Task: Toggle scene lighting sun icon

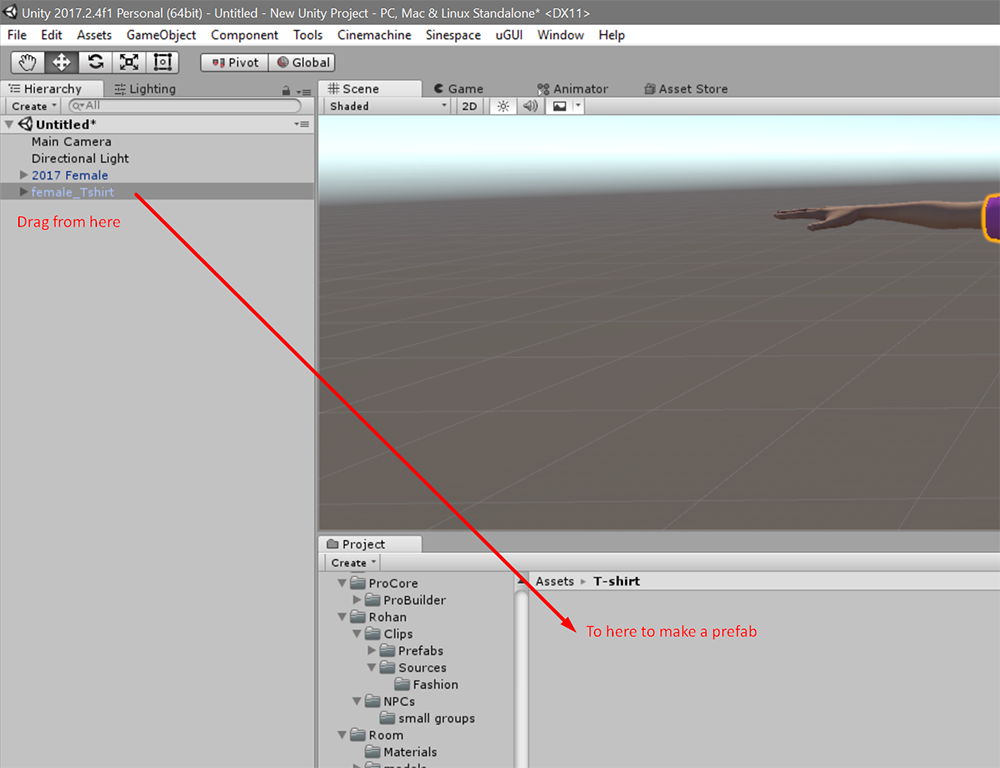Action: (503, 106)
